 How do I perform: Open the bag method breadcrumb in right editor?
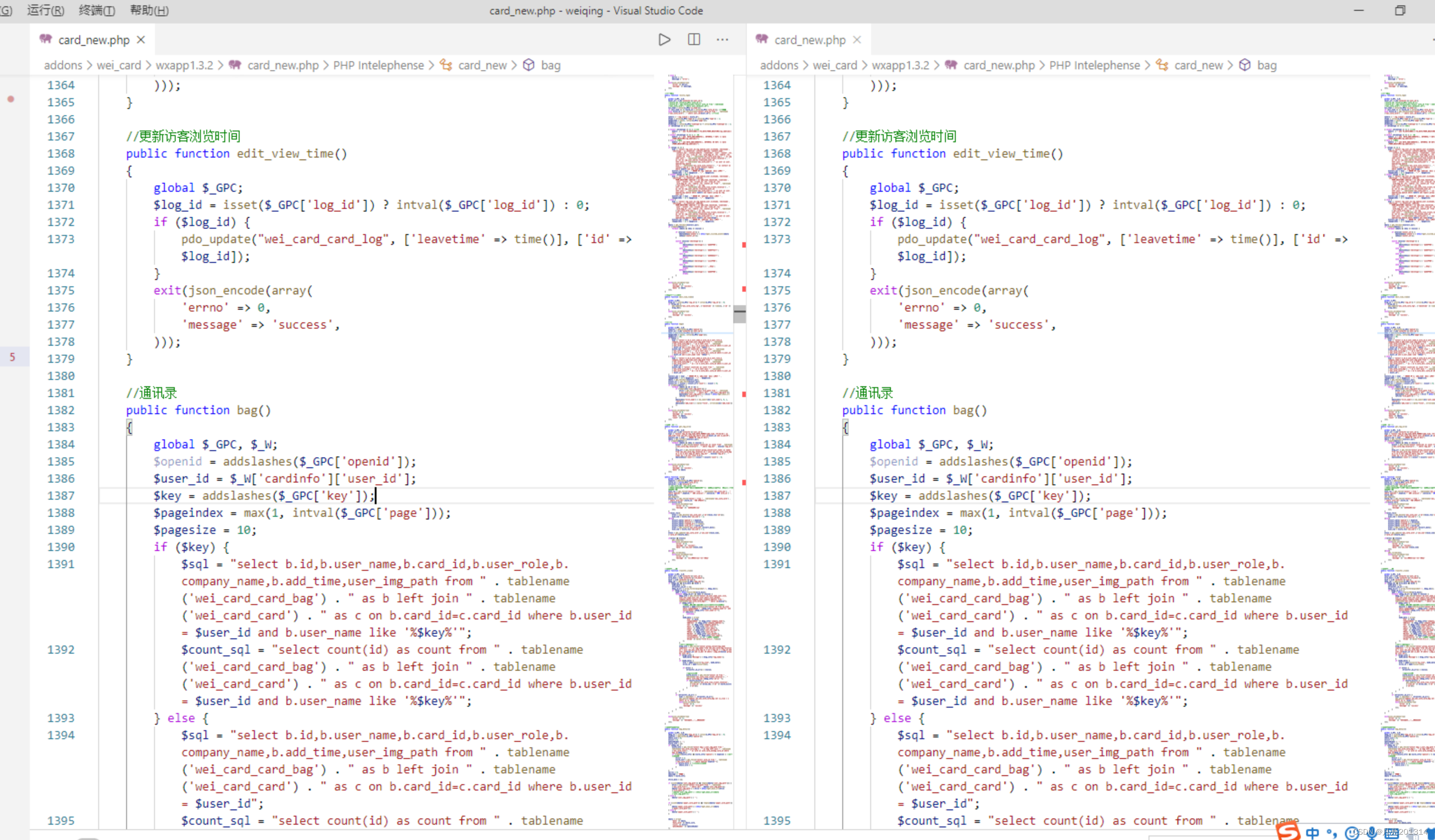click(1267, 65)
